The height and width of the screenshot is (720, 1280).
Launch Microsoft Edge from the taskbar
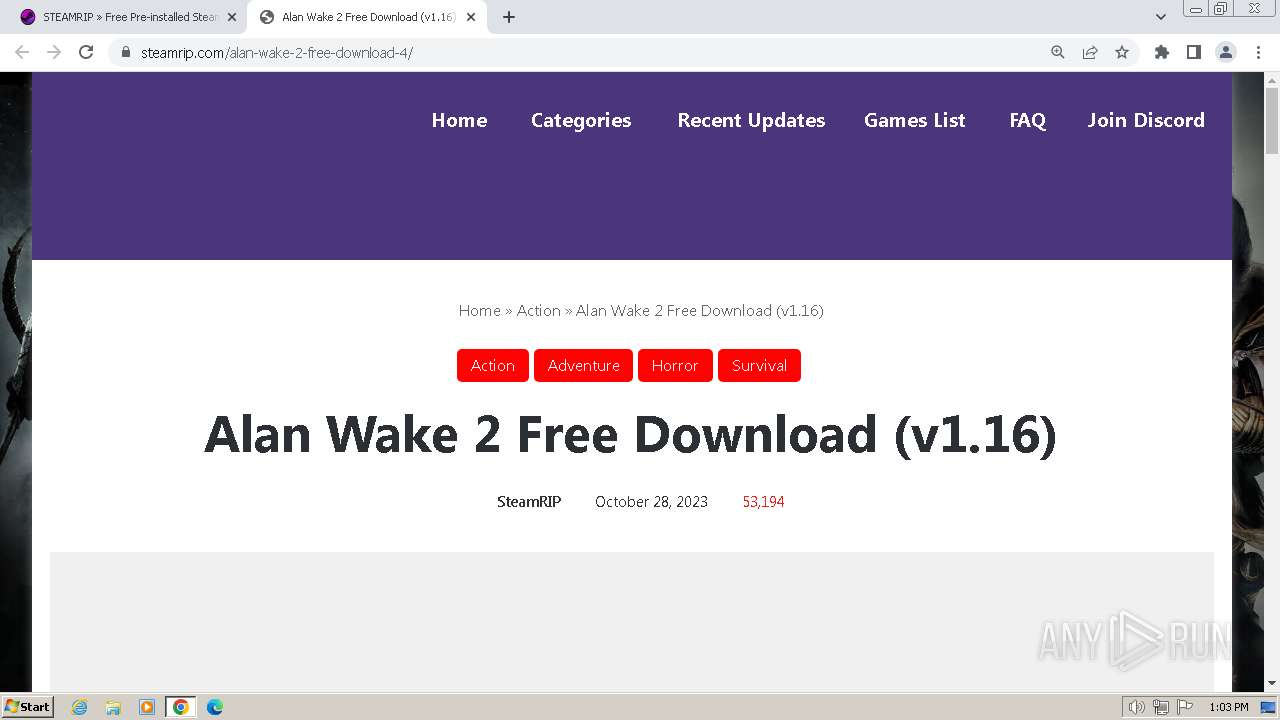click(215, 707)
